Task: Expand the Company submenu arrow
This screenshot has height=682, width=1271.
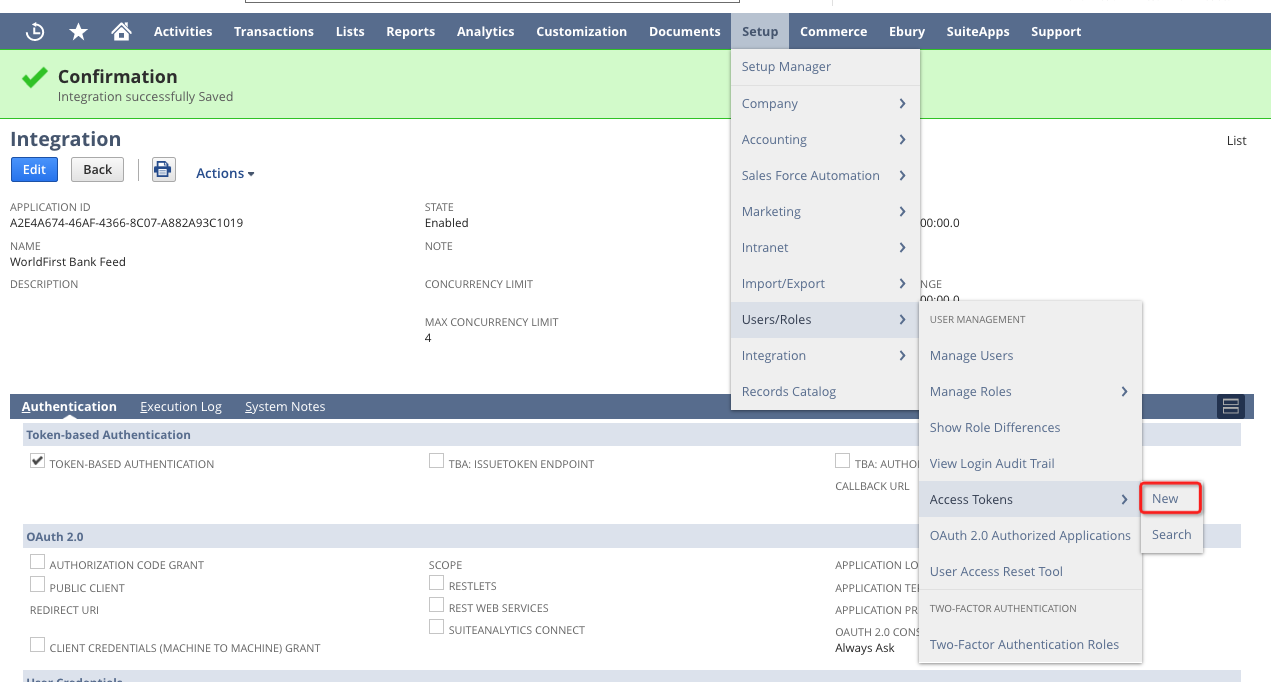Action: [902, 104]
